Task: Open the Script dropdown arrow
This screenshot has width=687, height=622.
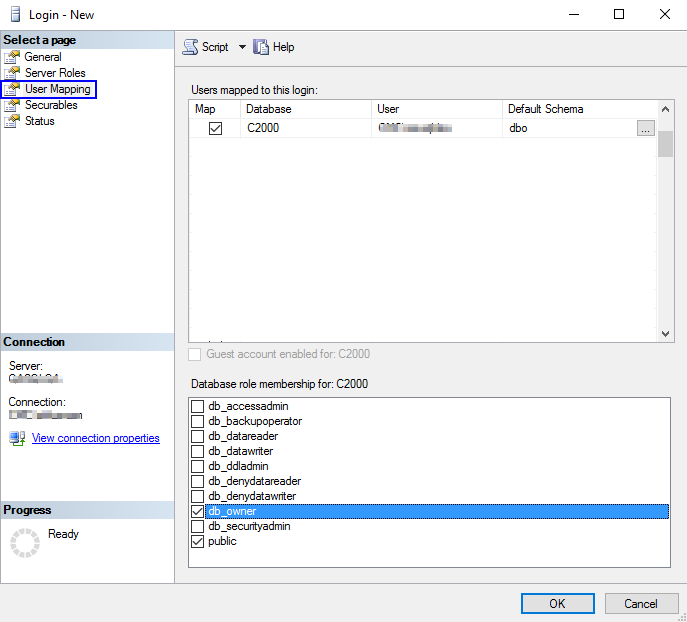Action: (x=242, y=47)
